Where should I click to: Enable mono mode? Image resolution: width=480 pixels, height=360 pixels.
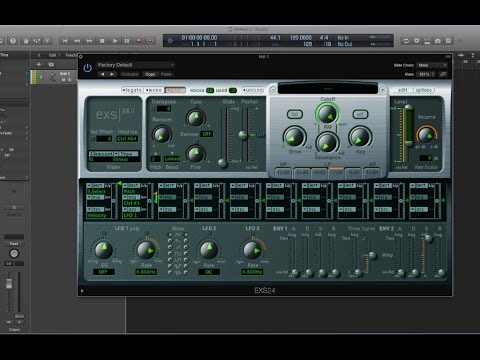pyautogui.click(x=154, y=90)
